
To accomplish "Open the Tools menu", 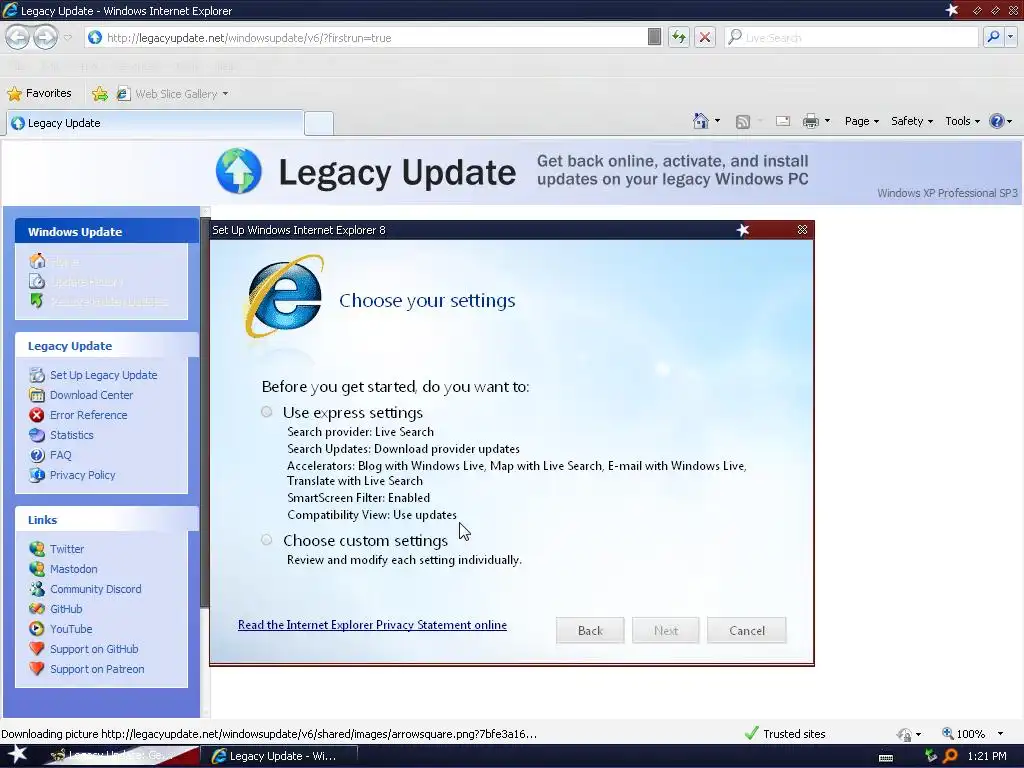I will (x=962, y=121).
